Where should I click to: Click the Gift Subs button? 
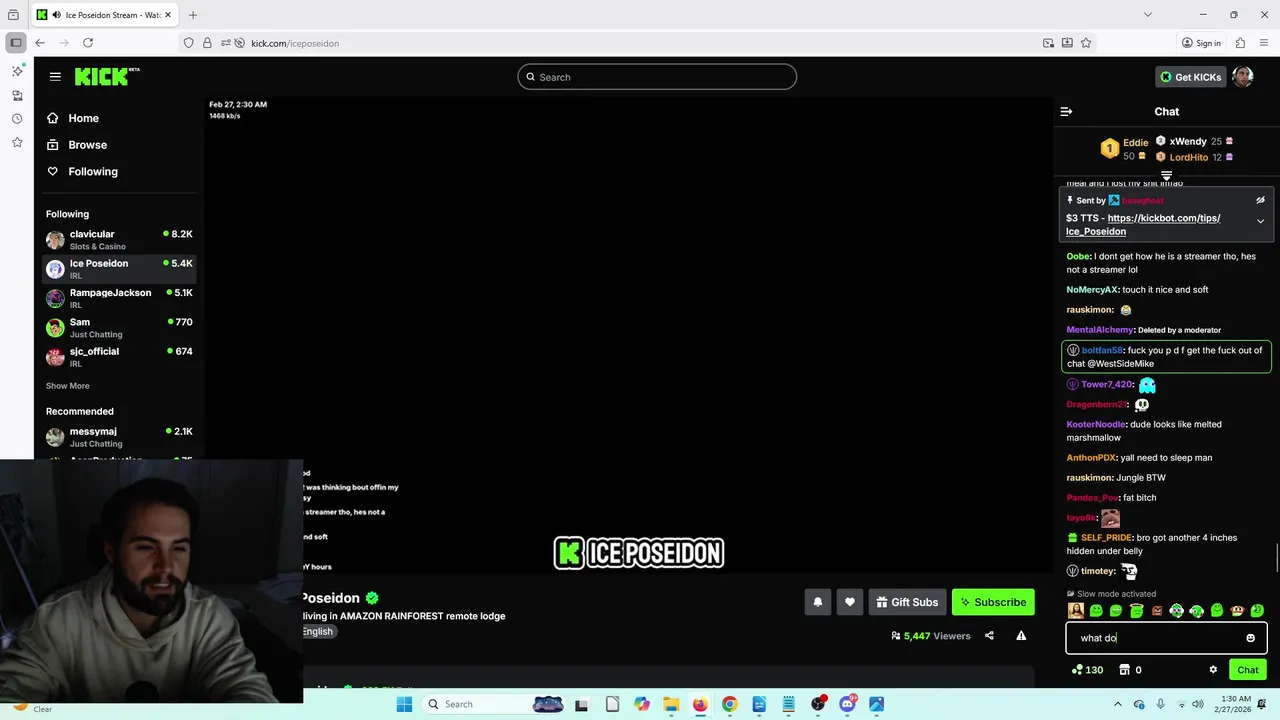(906, 602)
